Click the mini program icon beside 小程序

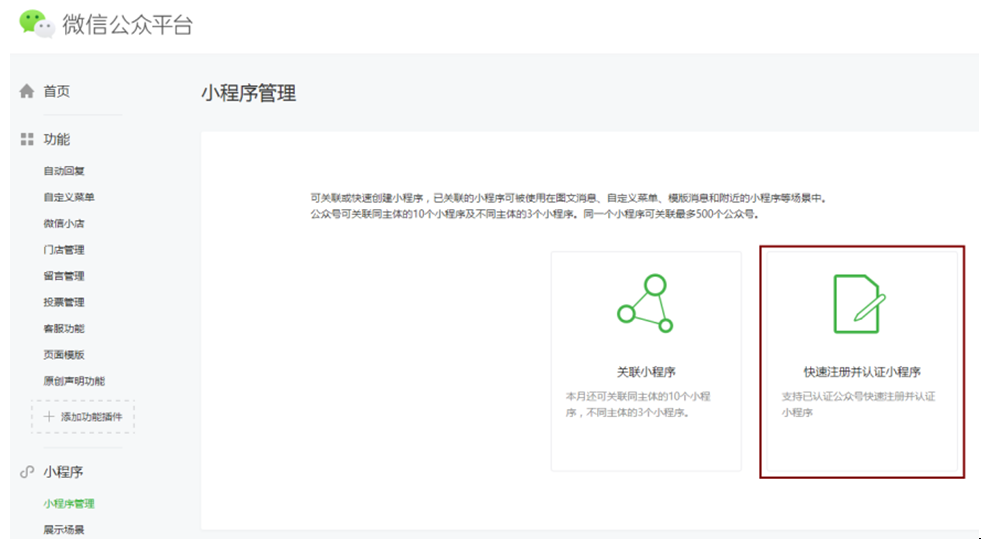coord(27,471)
